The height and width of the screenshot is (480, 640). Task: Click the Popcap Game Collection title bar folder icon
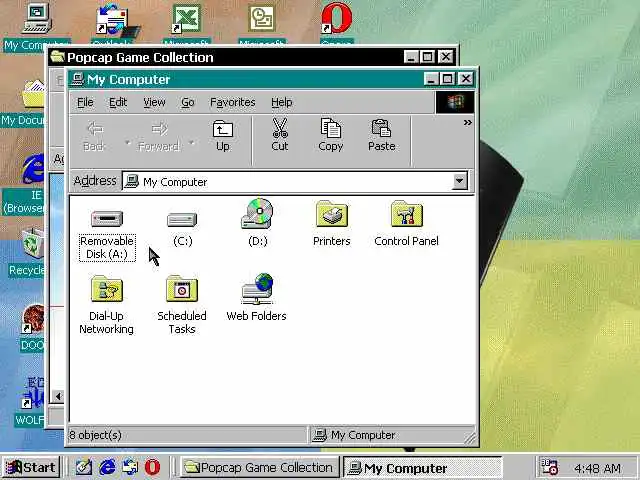click(58, 57)
